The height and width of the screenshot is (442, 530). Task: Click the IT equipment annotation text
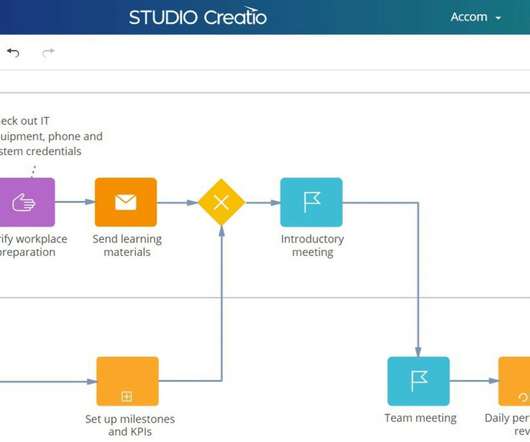pyautogui.click(x=51, y=136)
